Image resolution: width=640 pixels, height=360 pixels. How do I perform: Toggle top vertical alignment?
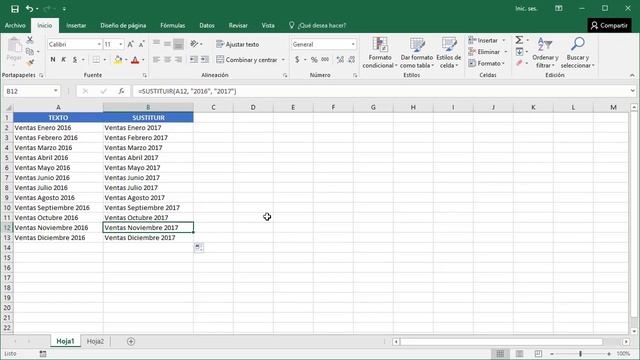(156, 44)
